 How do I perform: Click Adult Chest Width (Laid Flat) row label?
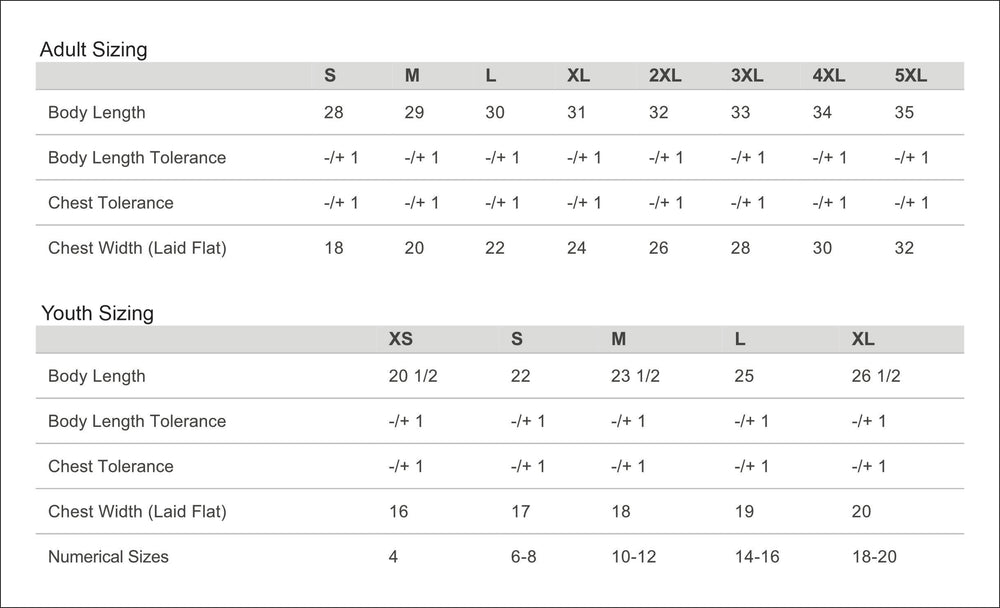137,248
